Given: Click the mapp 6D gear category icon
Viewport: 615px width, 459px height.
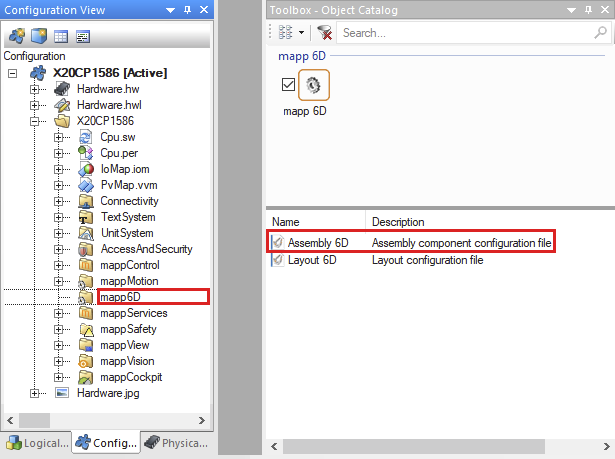Looking at the screenshot, I should point(314,85).
